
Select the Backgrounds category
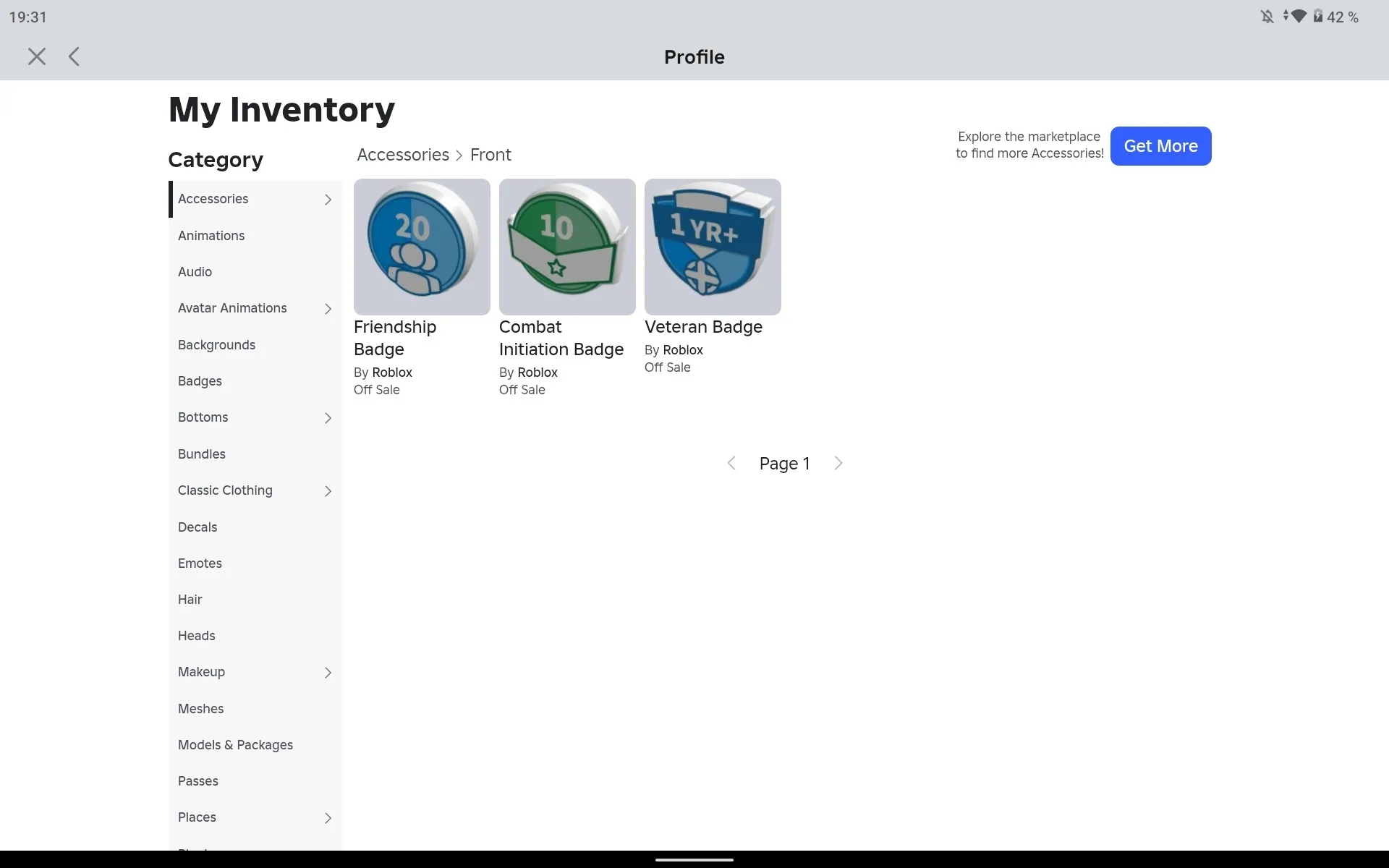tap(255, 345)
